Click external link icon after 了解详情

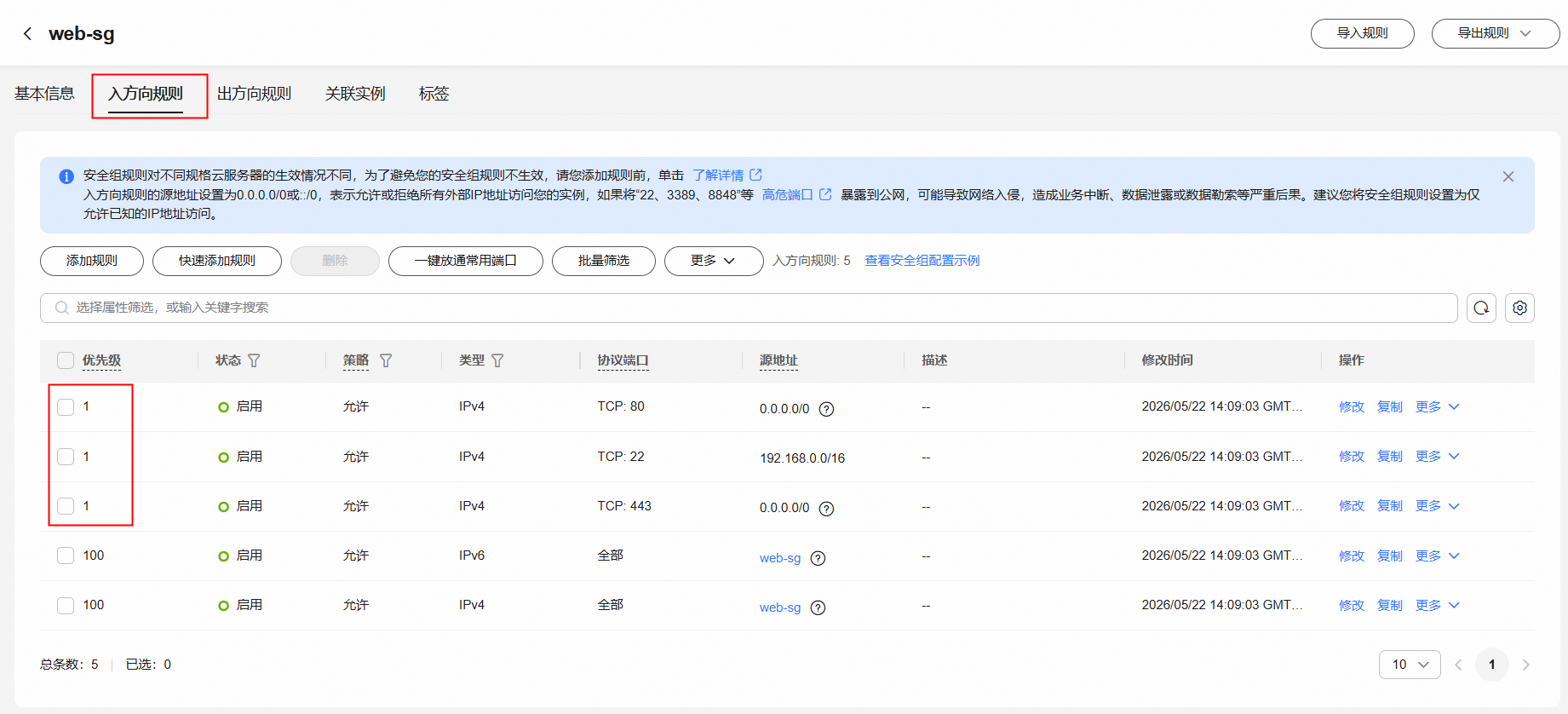coord(755,175)
